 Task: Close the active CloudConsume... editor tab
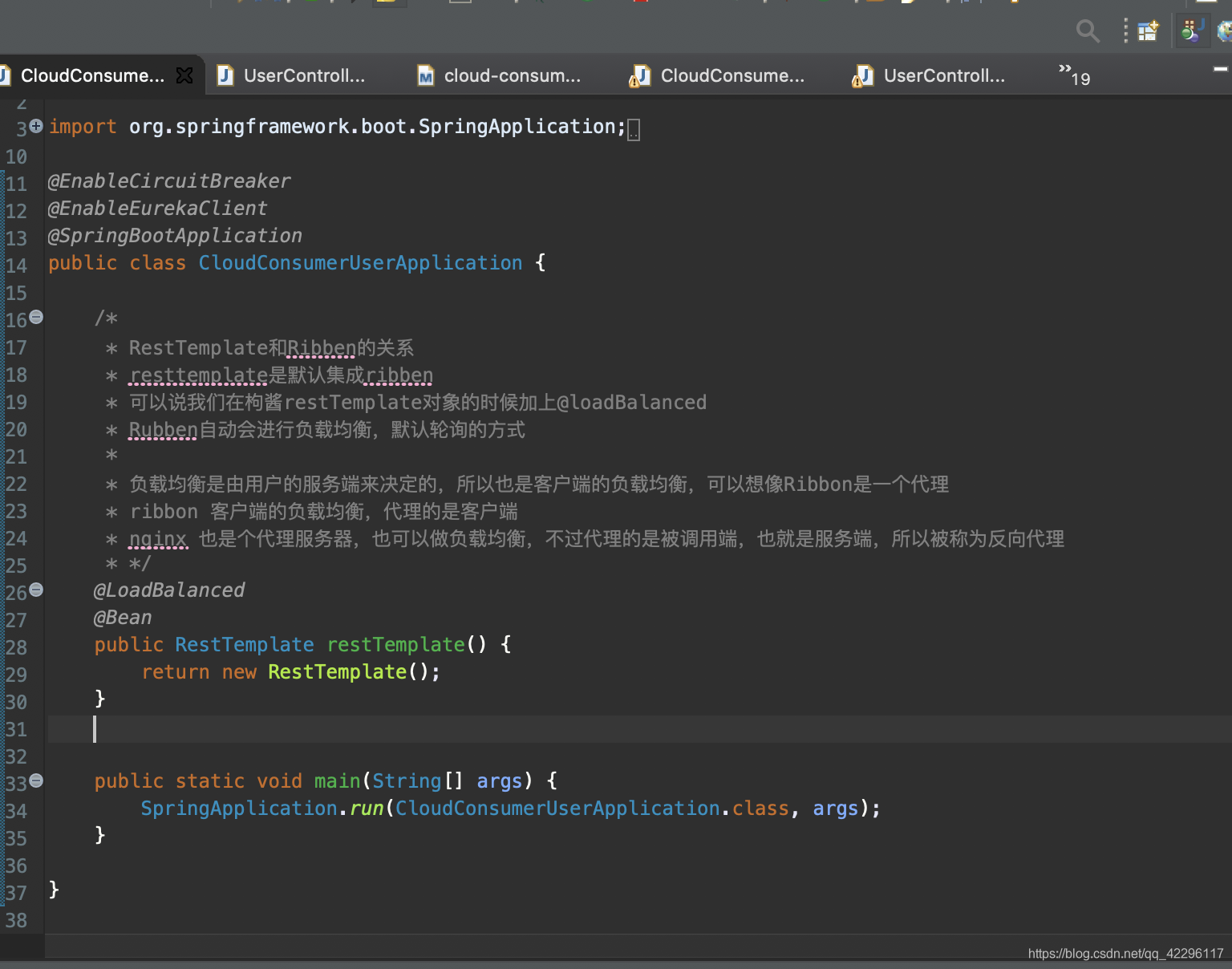tap(184, 75)
